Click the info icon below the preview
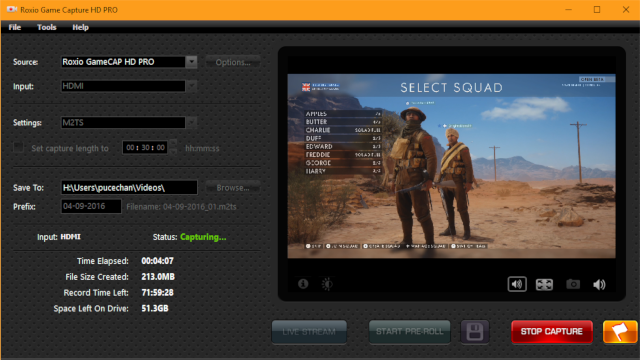This screenshot has height=360, width=640. click(303, 284)
